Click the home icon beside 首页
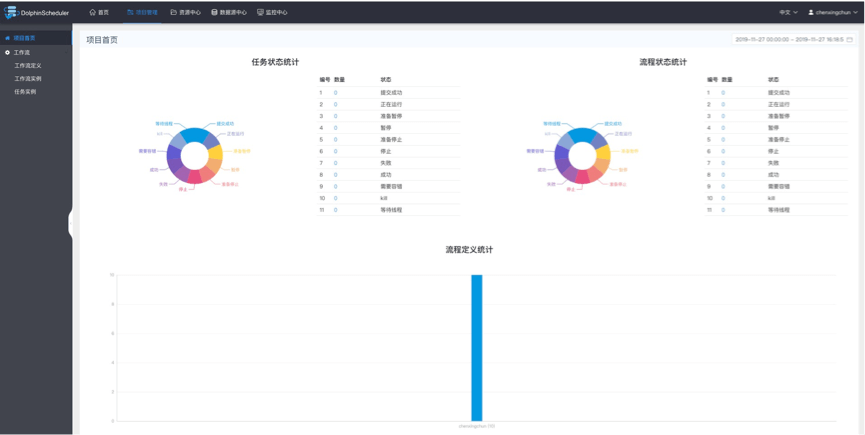 point(92,13)
